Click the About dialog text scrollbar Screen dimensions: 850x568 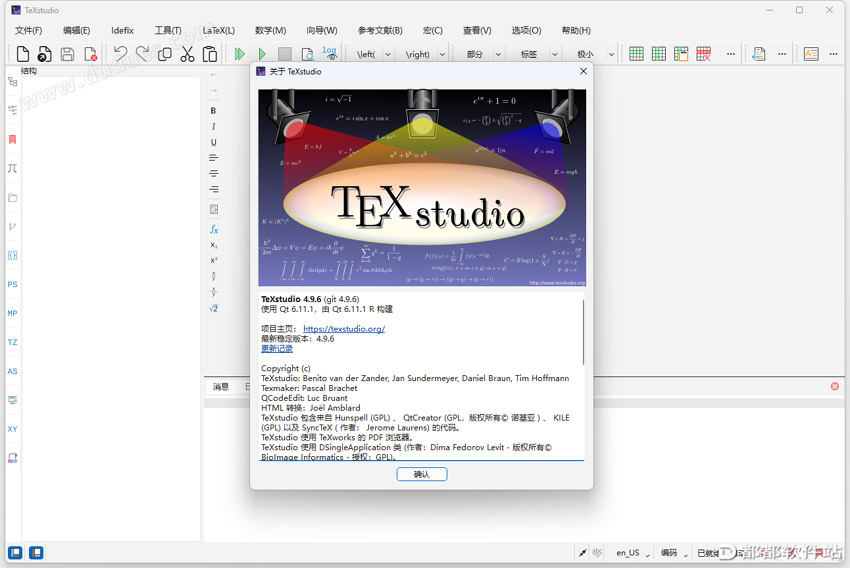pos(583,331)
